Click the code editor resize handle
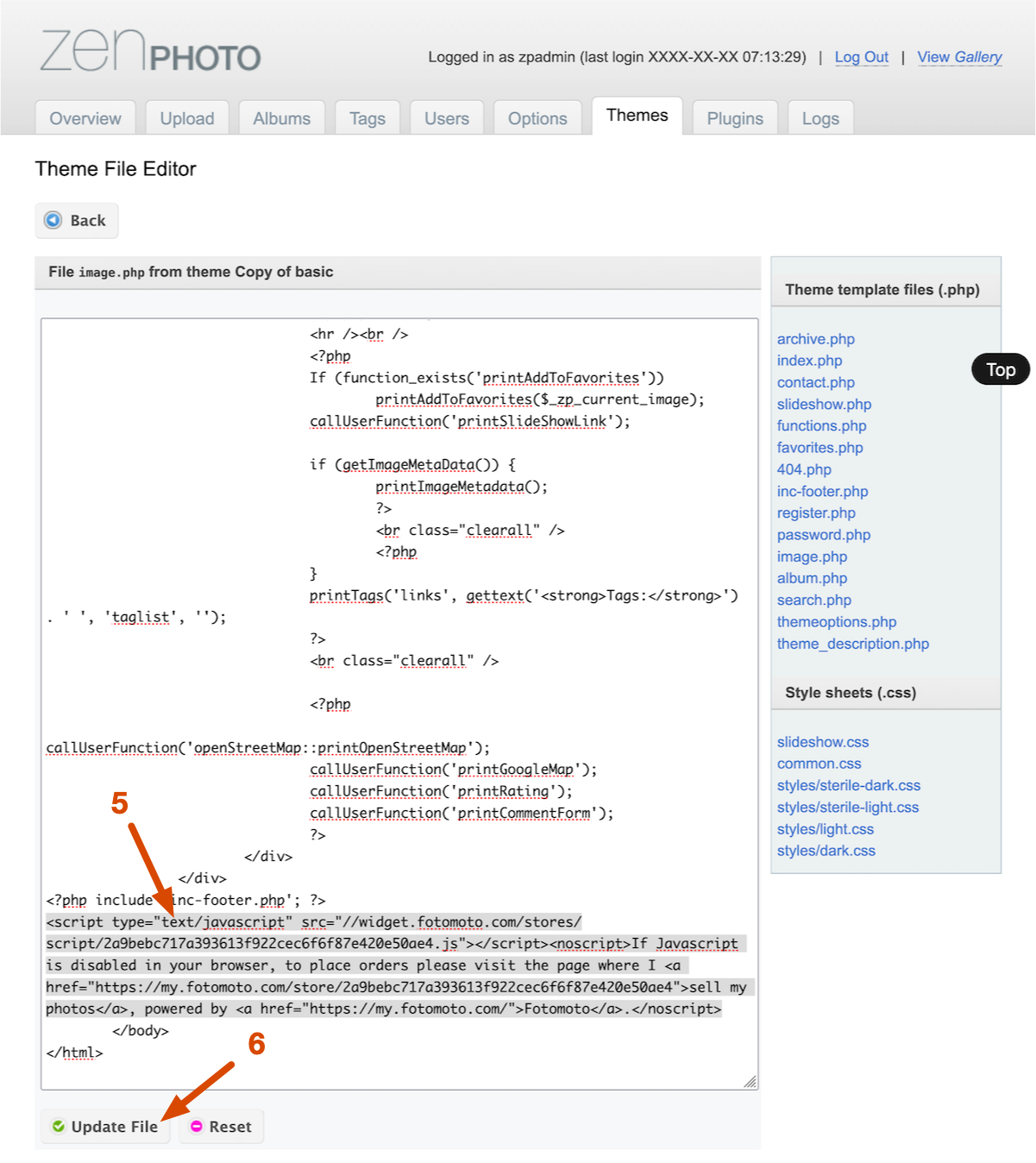 (x=750, y=1081)
